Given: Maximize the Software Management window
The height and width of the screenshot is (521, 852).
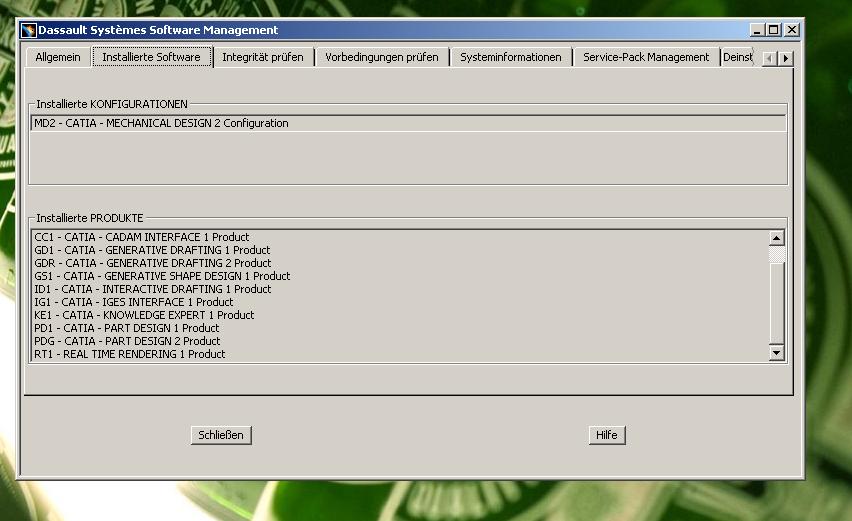Looking at the screenshot, I should coord(773,30).
